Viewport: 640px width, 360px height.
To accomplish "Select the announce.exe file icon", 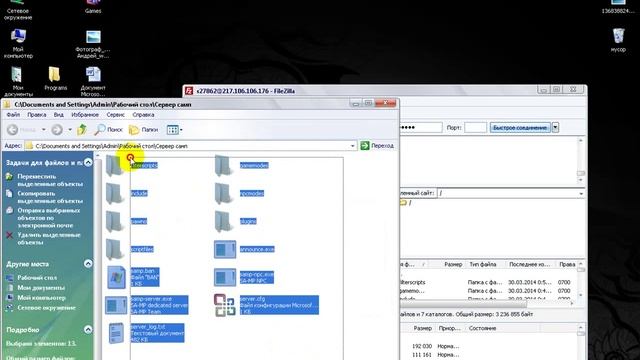I will click(x=225, y=249).
